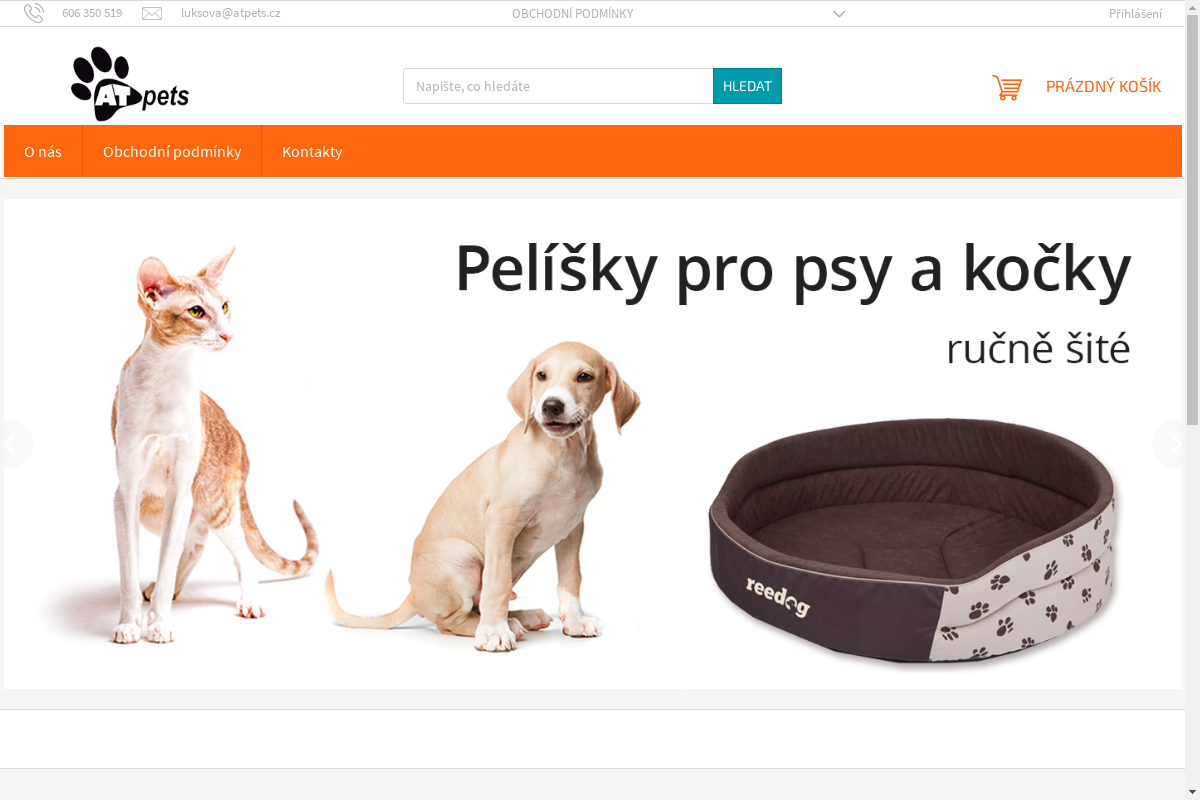Click the Pelíšky pro psy a kočky headline
This screenshot has height=800, width=1200.
point(792,268)
